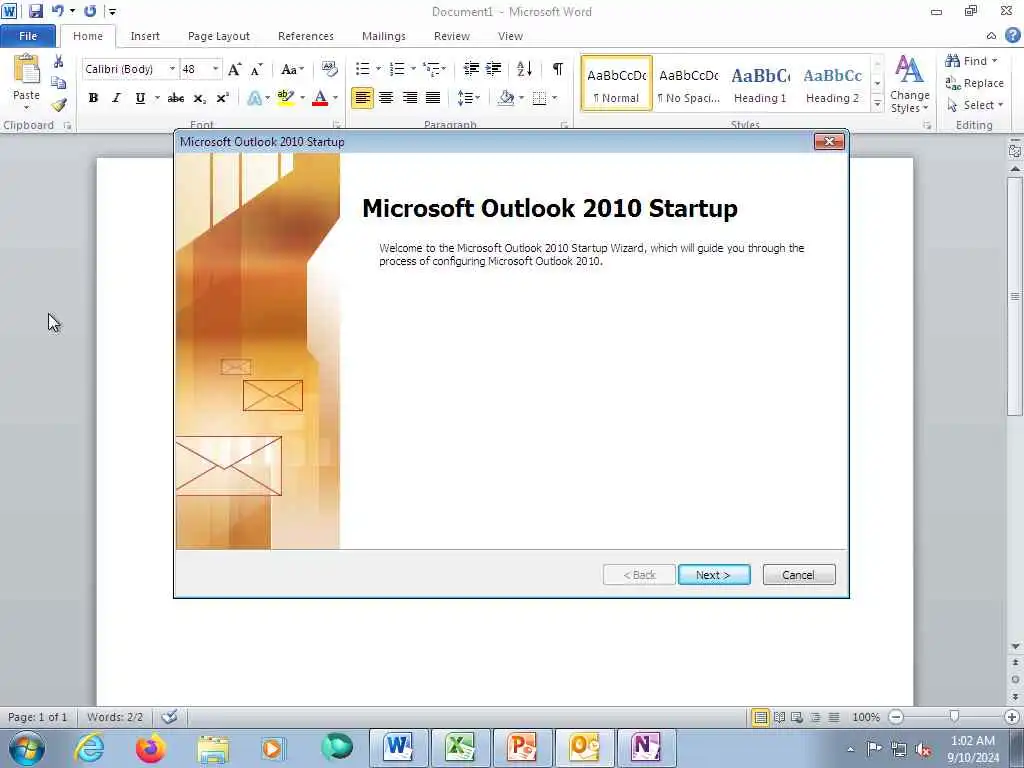Open the highlight color dropdown arrow
Image resolution: width=1024 pixels, height=768 pixels.
(x=302, y=98)
